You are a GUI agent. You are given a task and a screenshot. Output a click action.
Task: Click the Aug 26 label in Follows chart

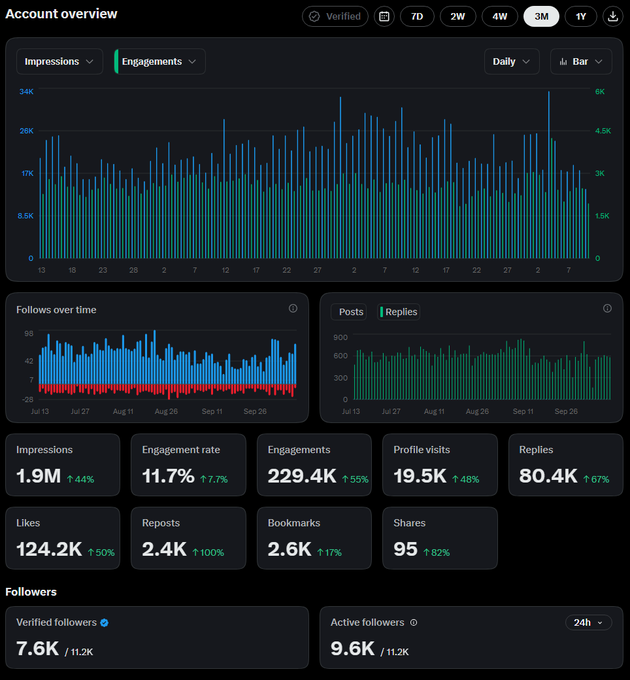click(166, 411)
